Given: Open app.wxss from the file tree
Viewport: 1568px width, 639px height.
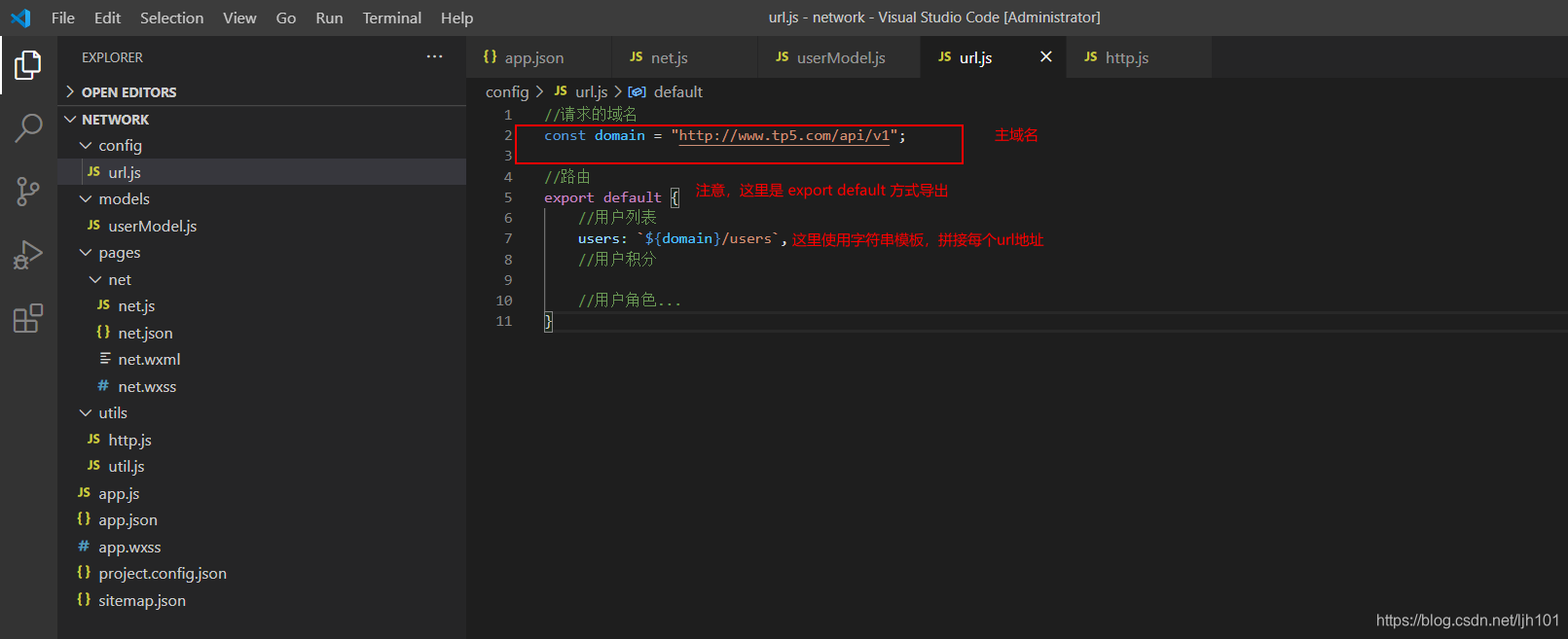Looking at the screenshot, I should pos(262,547).
